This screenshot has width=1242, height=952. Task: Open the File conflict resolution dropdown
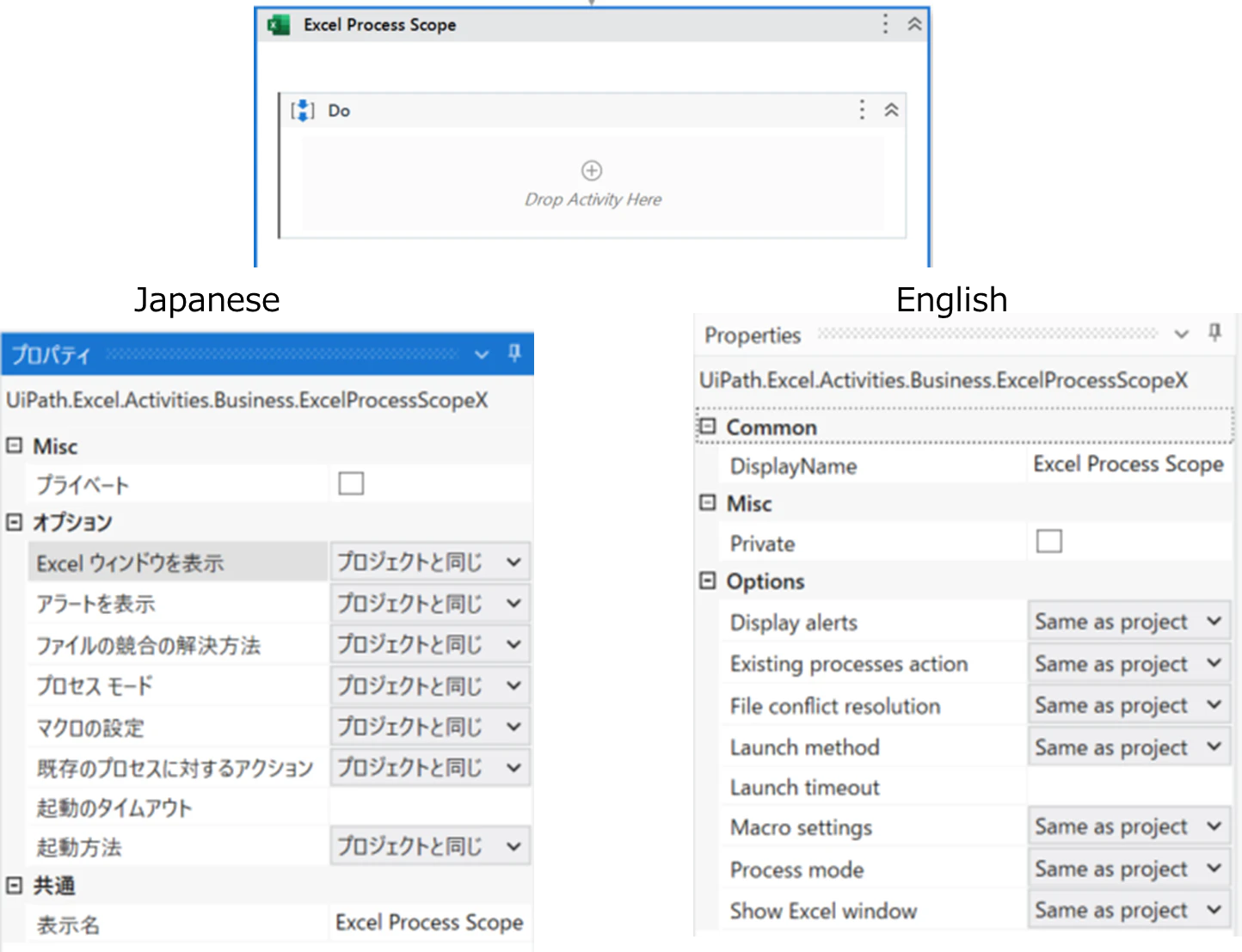pos(1128,704)
